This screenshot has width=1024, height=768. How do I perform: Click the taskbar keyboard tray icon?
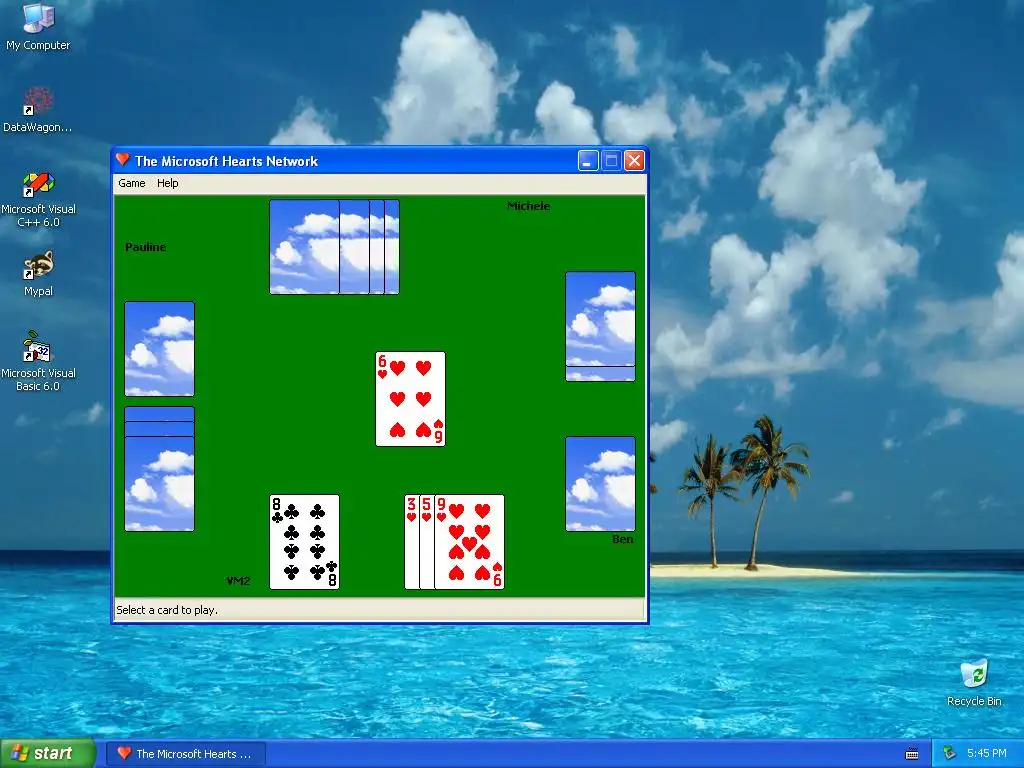click(912, 754)
